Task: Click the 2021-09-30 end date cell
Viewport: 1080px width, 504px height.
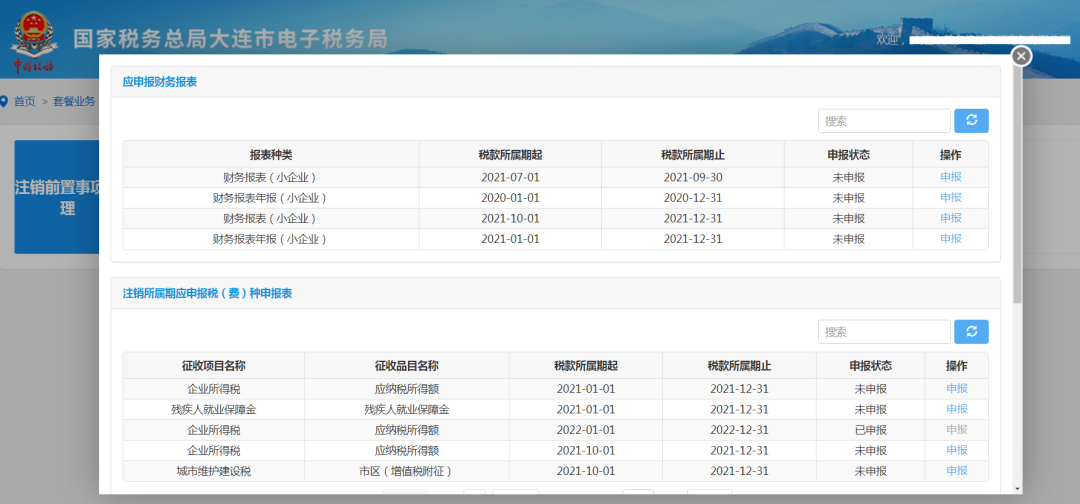Action: pyautogui.click(x=692, y=178)
